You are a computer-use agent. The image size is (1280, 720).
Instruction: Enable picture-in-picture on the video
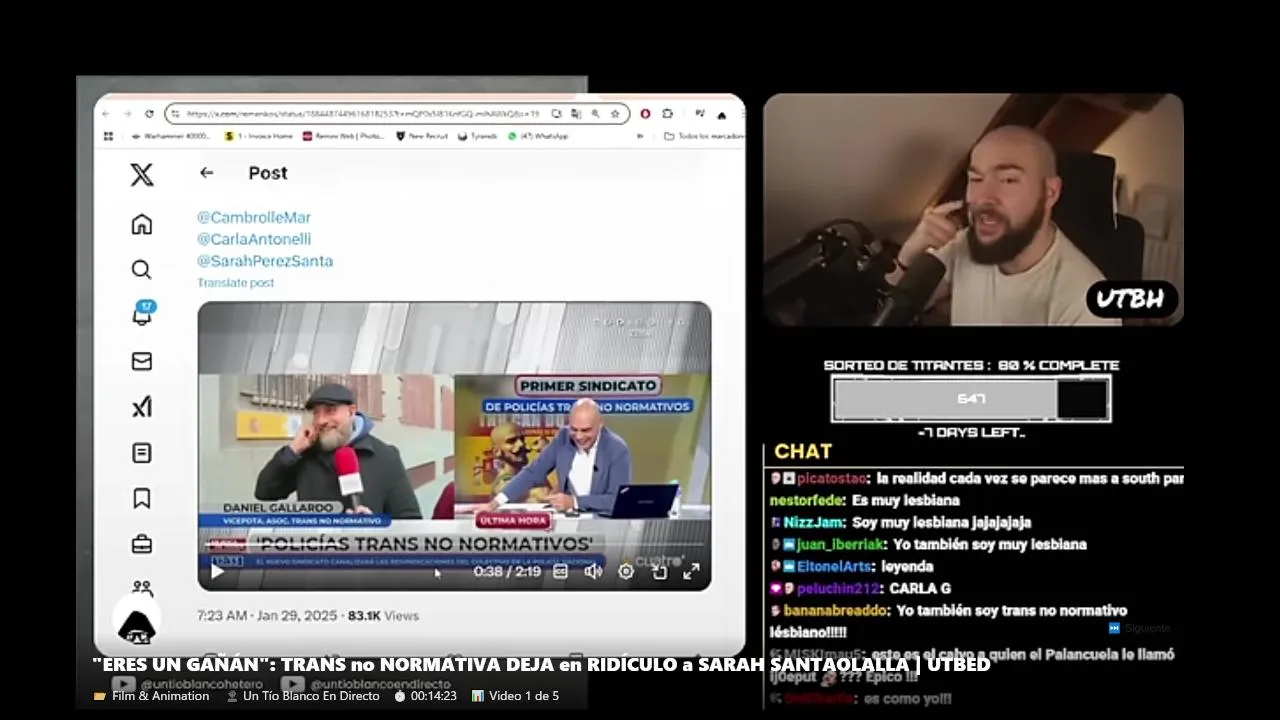tap(659, 571)
